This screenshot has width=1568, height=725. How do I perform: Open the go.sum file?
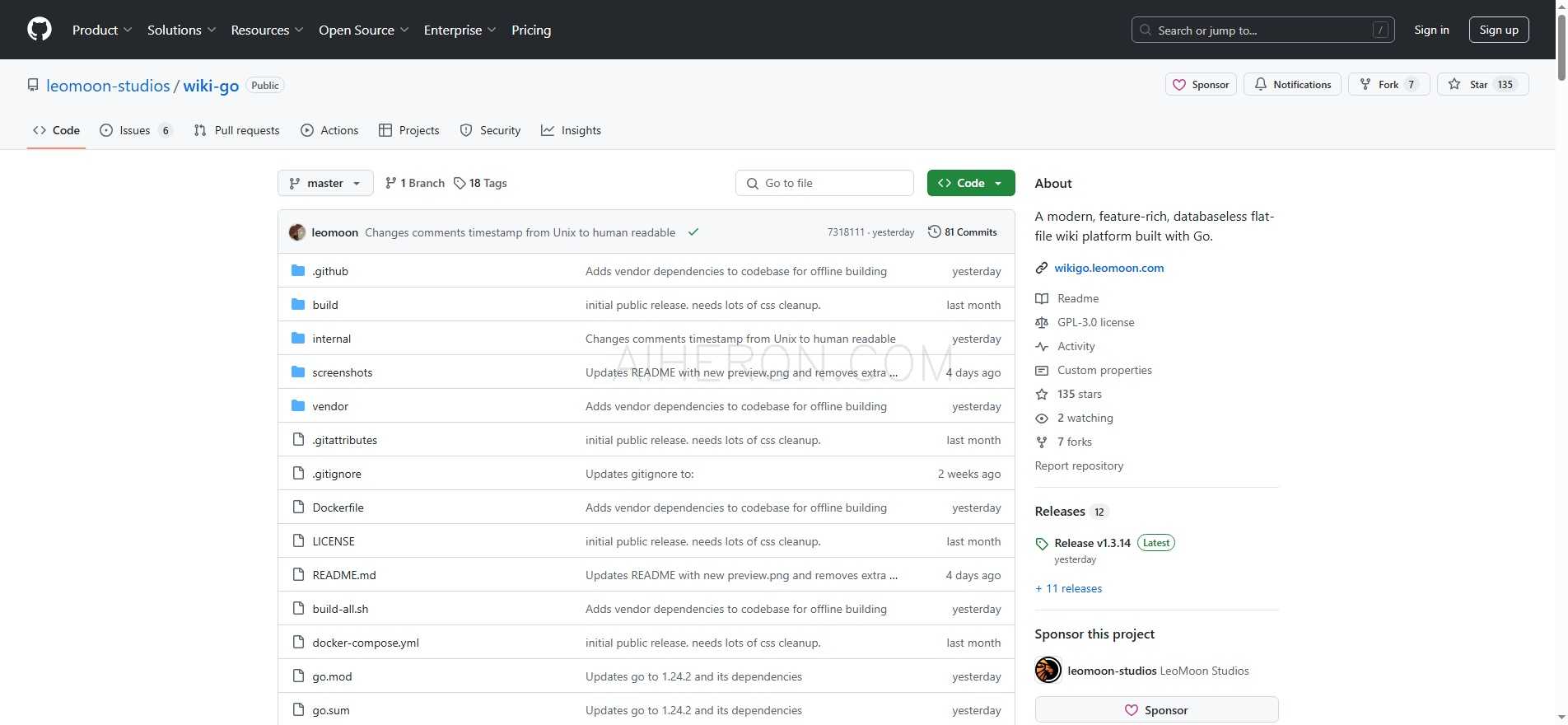[x=331, y=710]
